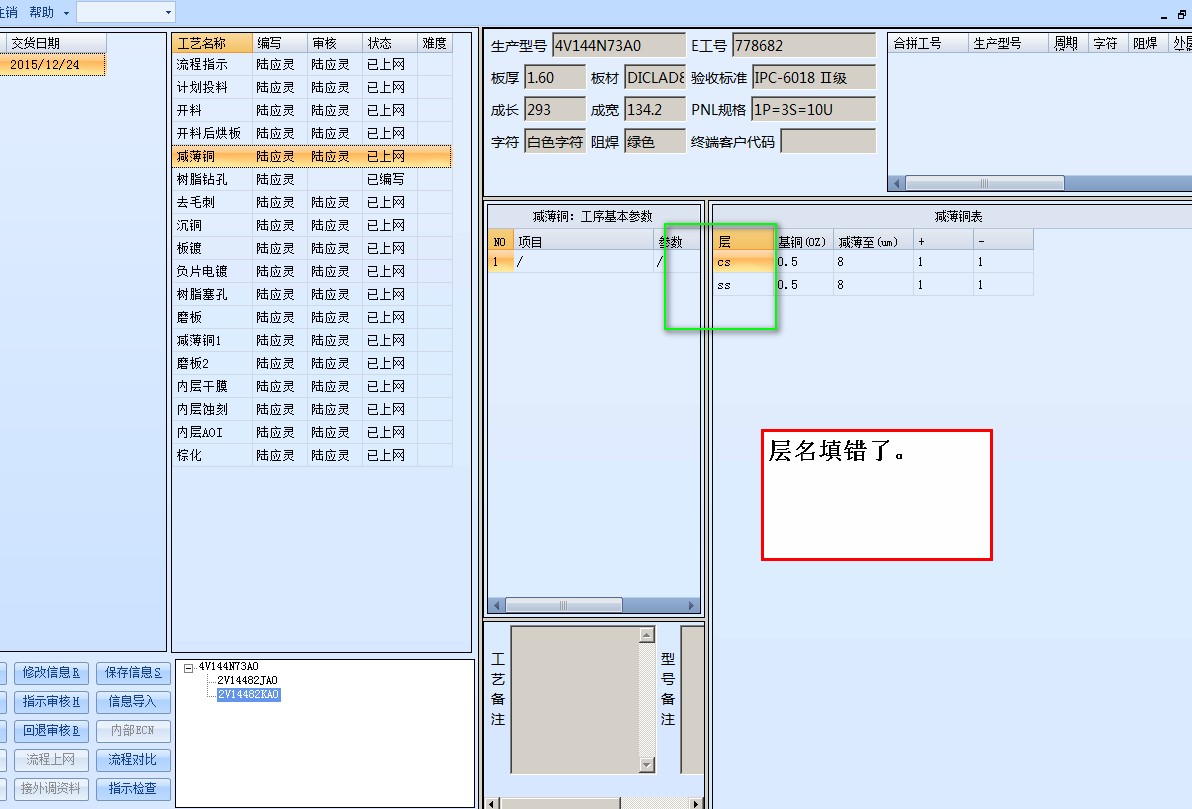The width and height of the screenshot is (1192, 809).
Task: Select the 树脂钻孔 process row
Action: pyautogui.click(x=312, y=179)
